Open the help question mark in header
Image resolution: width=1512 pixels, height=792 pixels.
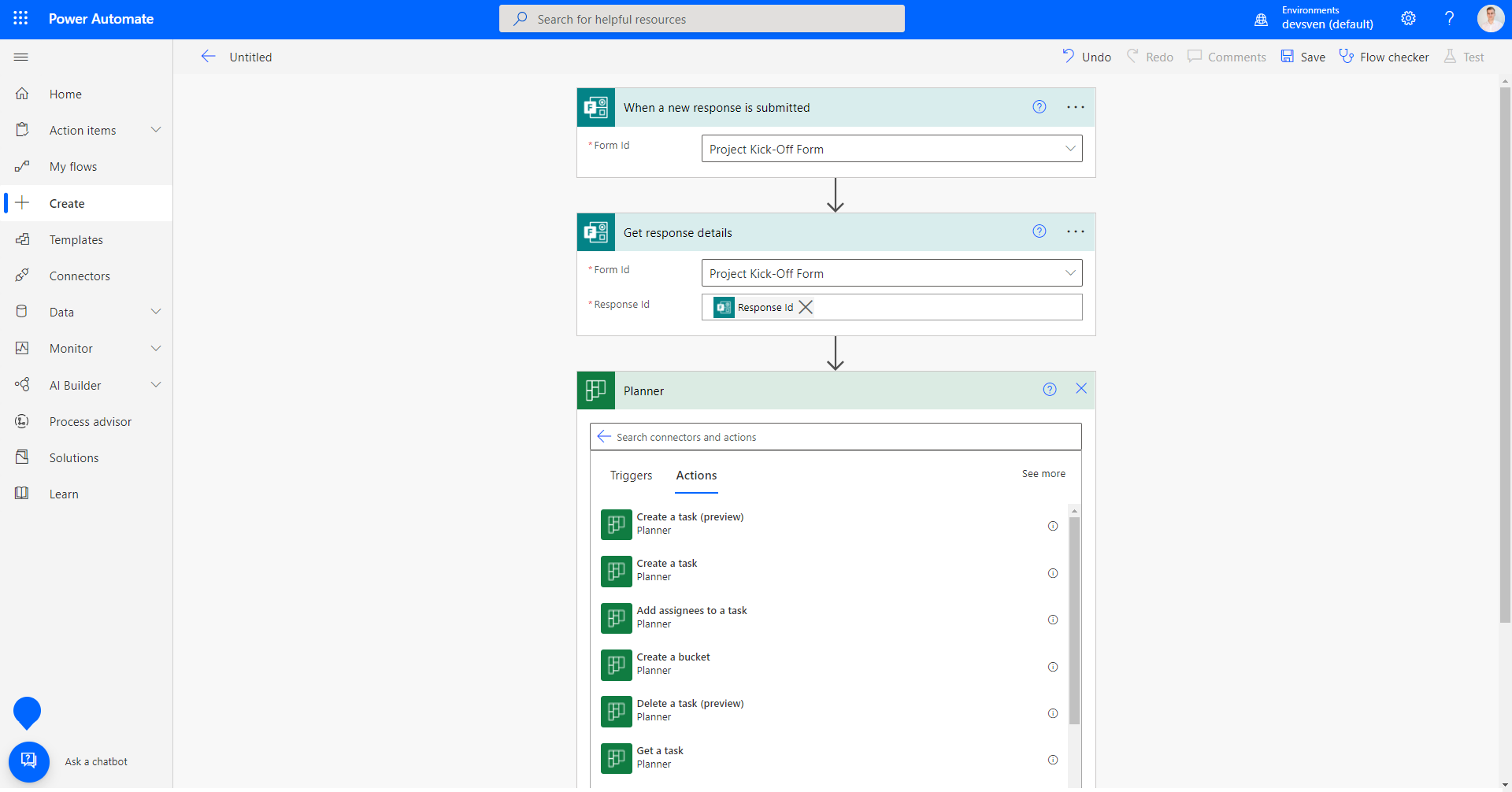point(1449,18)
